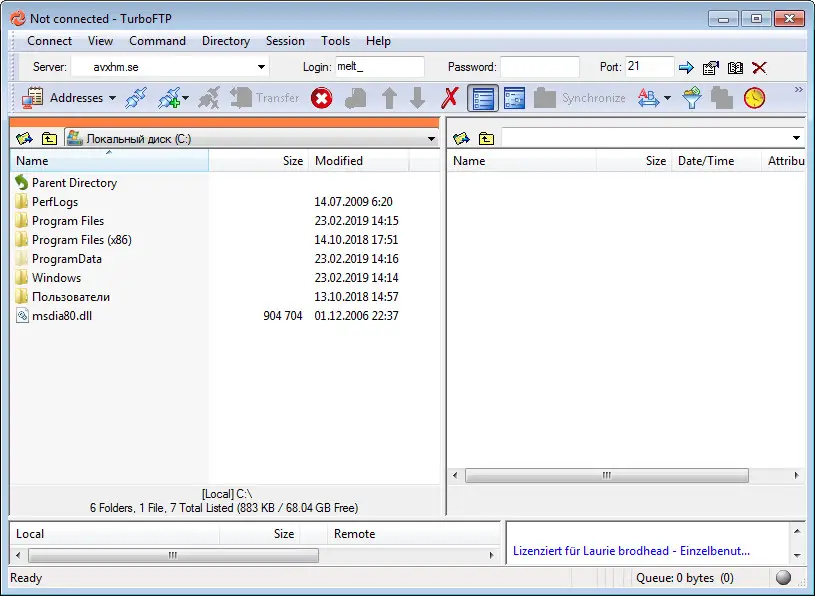Click the red X in quick connect bar
The width and height of the screenshot is (815, 596).
759,67
